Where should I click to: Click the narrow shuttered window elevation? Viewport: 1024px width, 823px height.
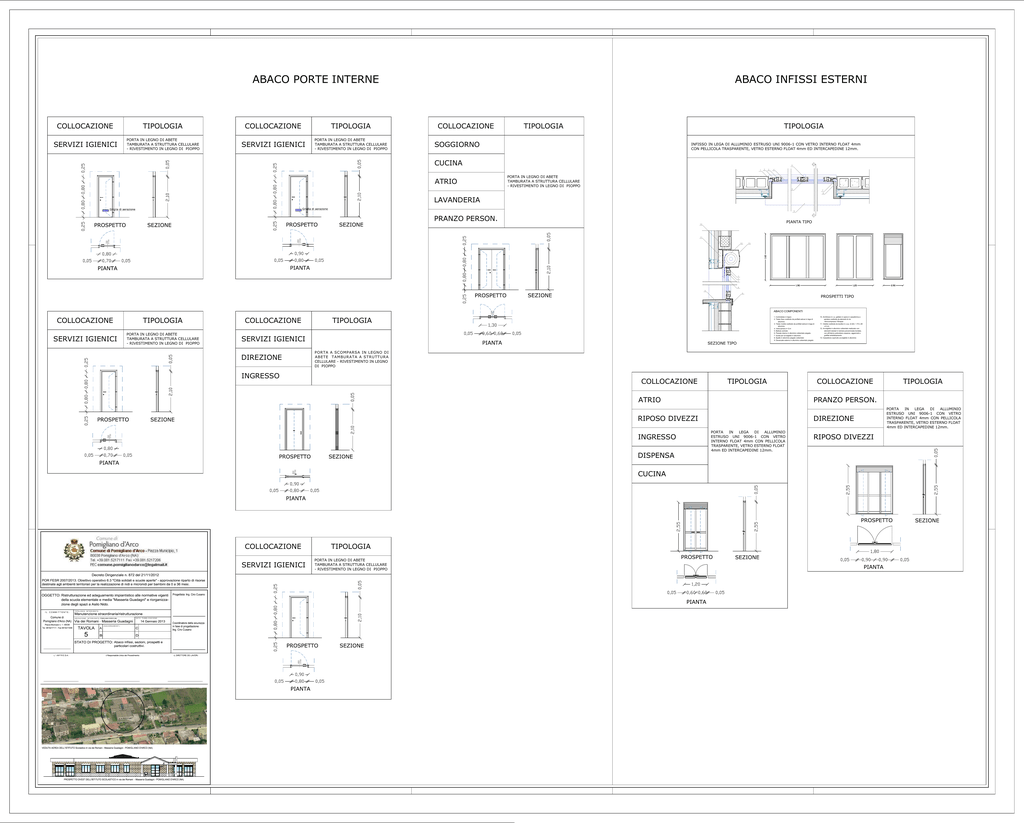point(893,258)
